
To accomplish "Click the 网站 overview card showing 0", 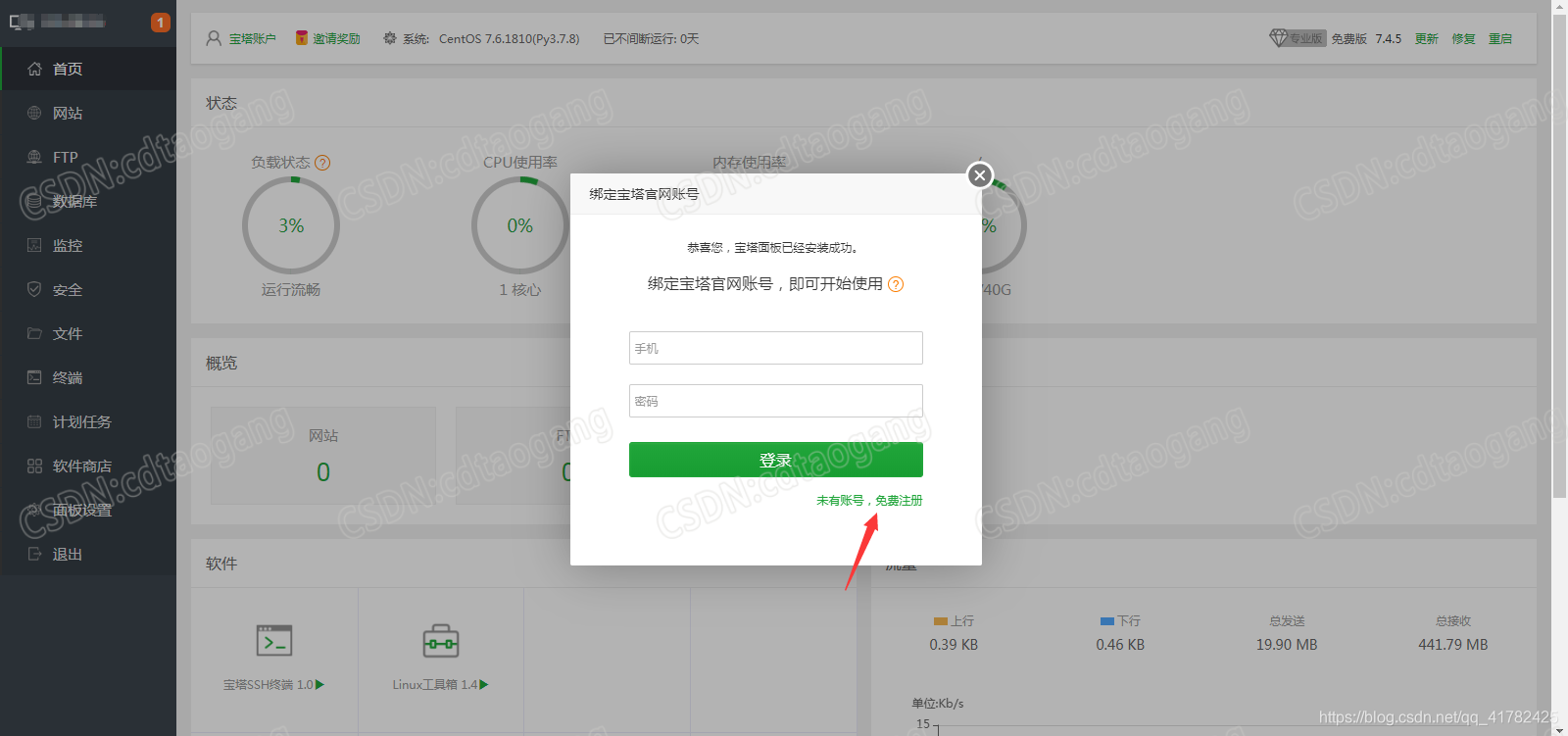I will point(323,456).
